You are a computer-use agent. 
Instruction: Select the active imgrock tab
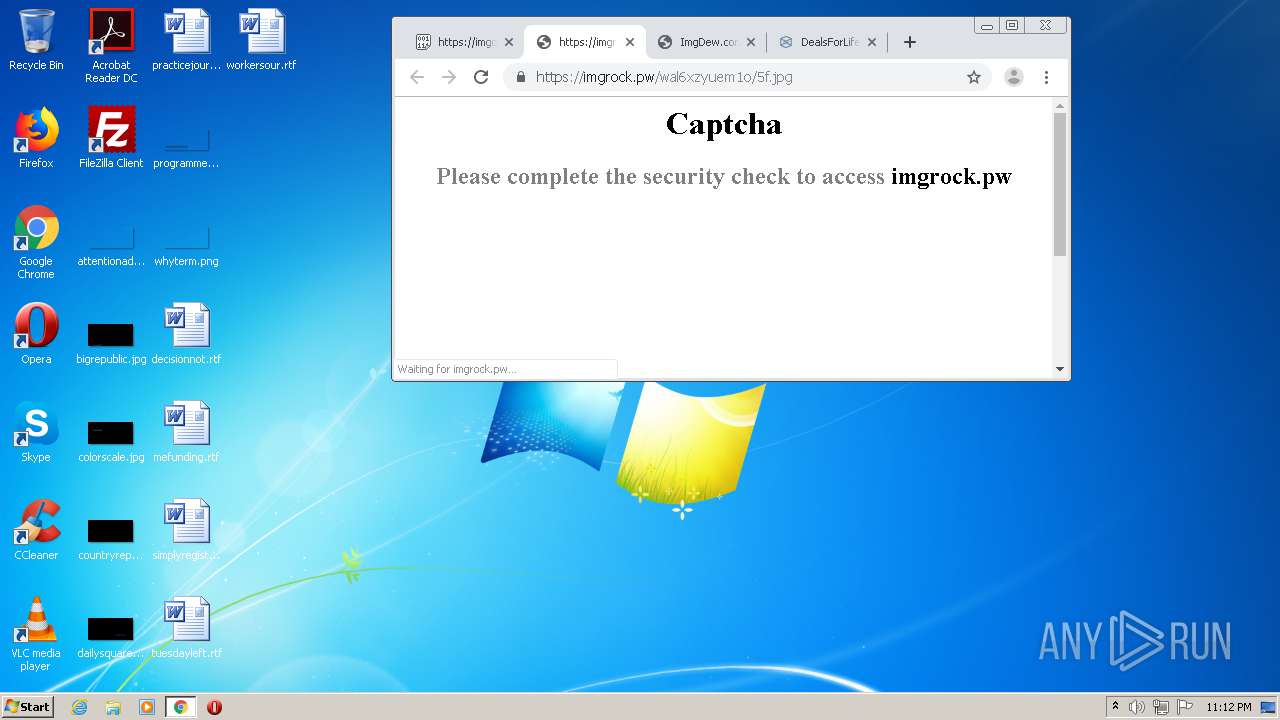pos(585,42)
